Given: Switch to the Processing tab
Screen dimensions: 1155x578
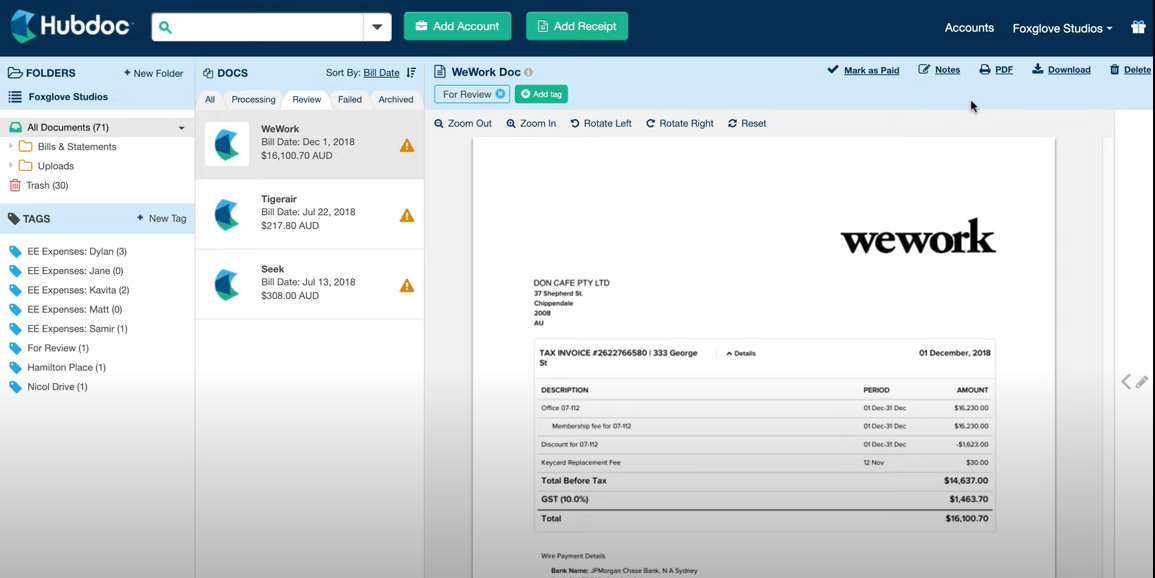Looking at the screenshot, I should (253, 99).
